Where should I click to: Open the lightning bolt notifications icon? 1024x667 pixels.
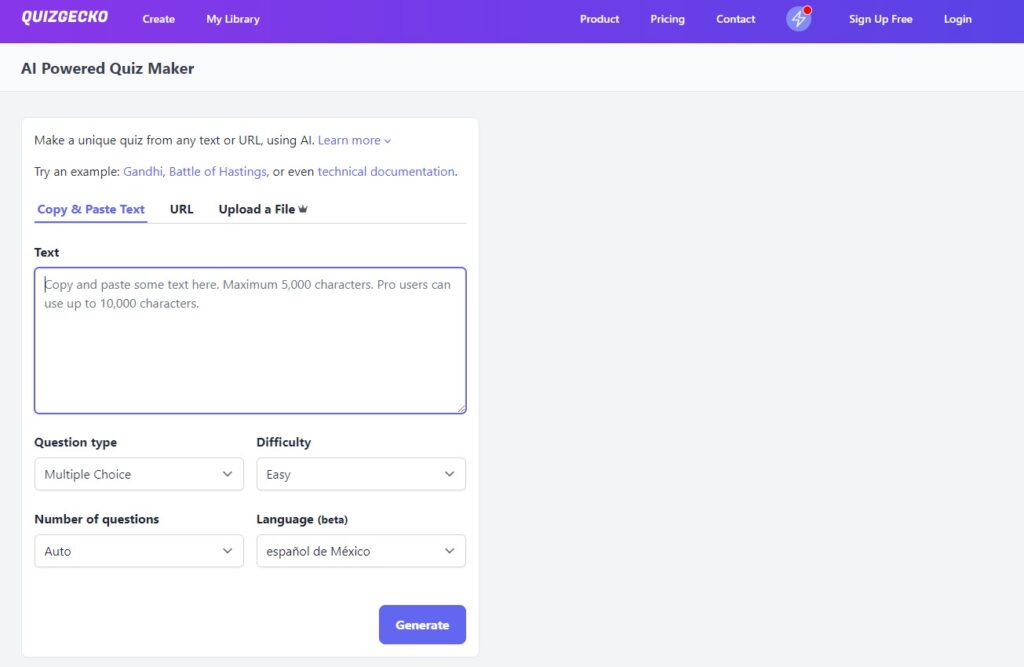[798, 19]
